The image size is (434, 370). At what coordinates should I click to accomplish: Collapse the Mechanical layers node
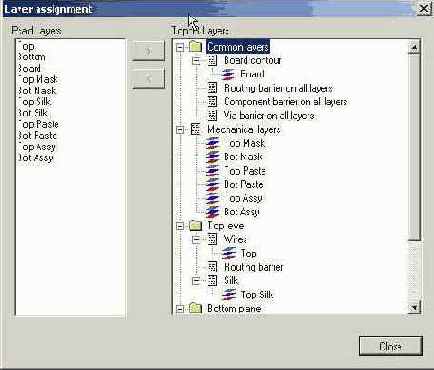pos(180,130)
